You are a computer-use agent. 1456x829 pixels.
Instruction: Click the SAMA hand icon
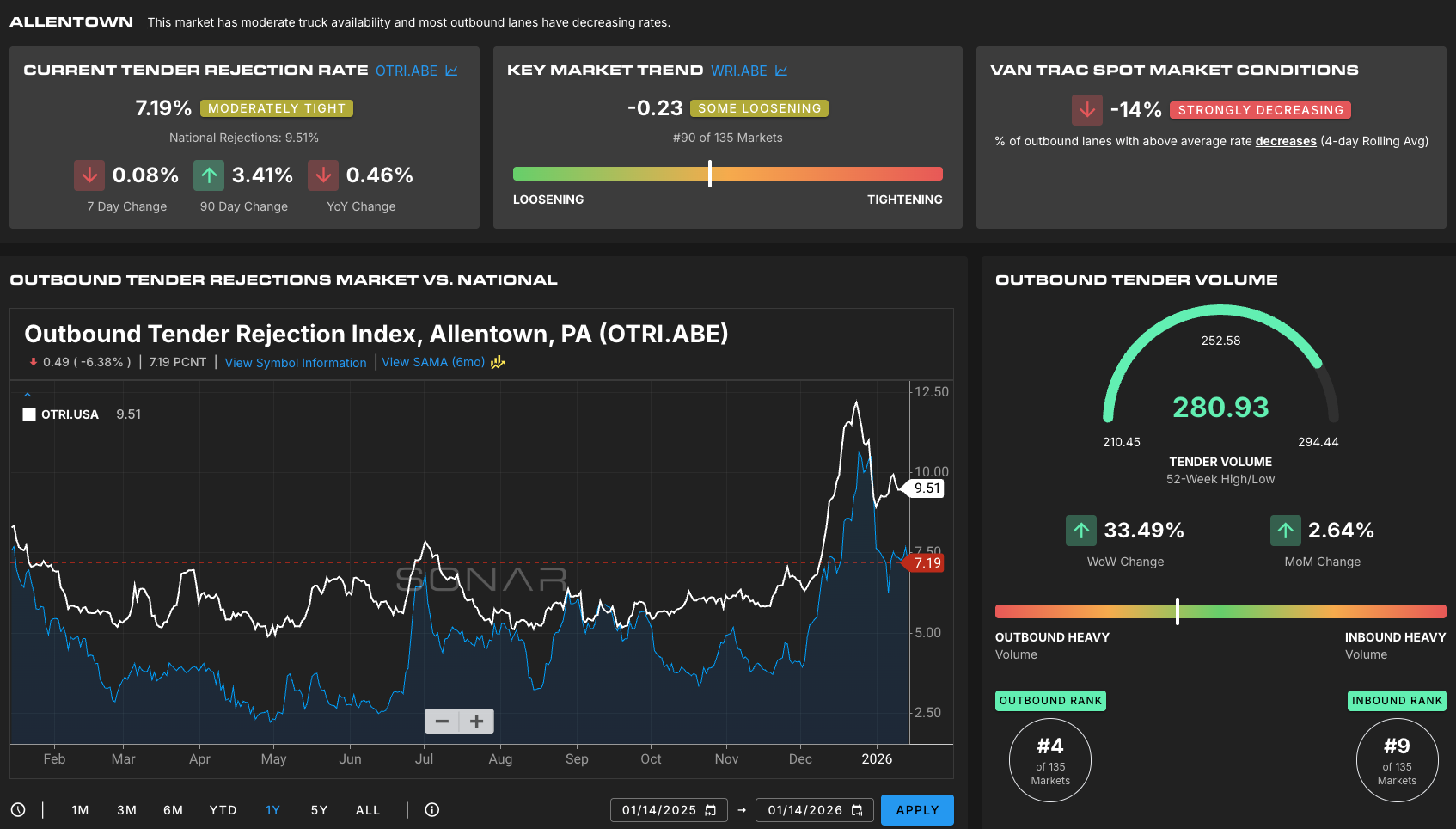coord(498,362)
